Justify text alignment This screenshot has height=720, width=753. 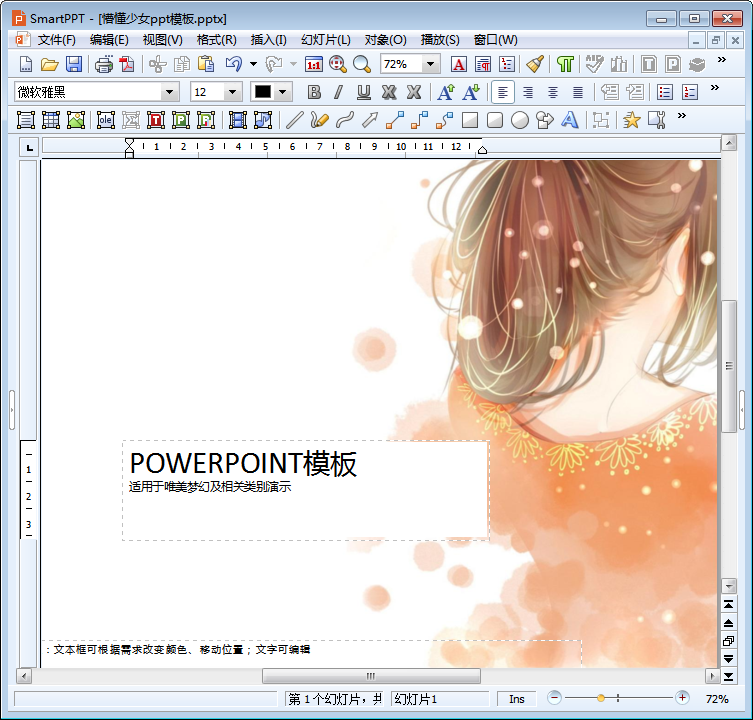click(578, 92)
